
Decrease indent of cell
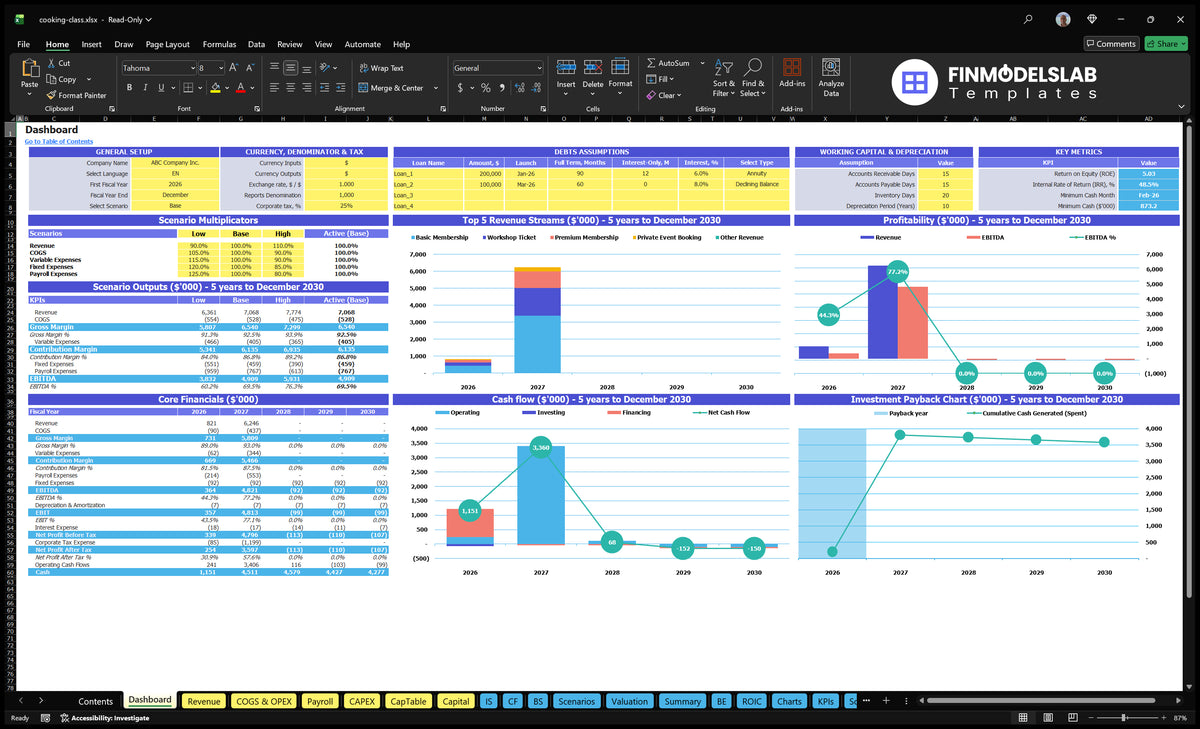click(x=324, y=87)
